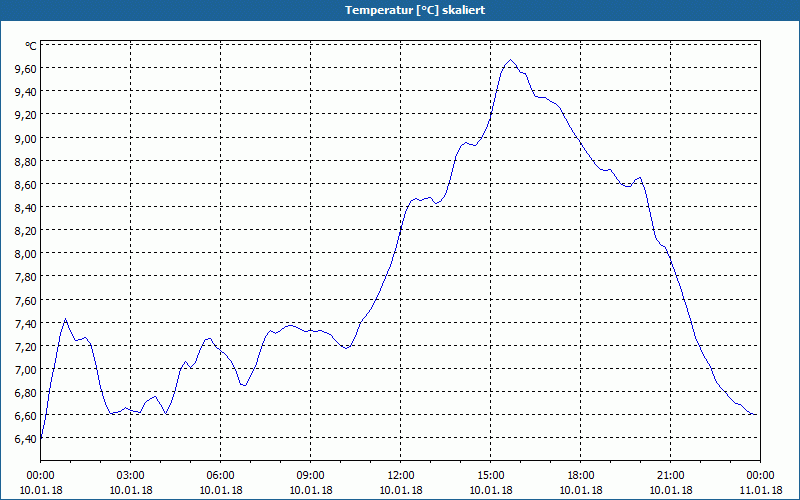The width and height of the screenshot is (800, 500).
Task: Select the 10.01.18 date under 06:00
Action: coord(220,490)
